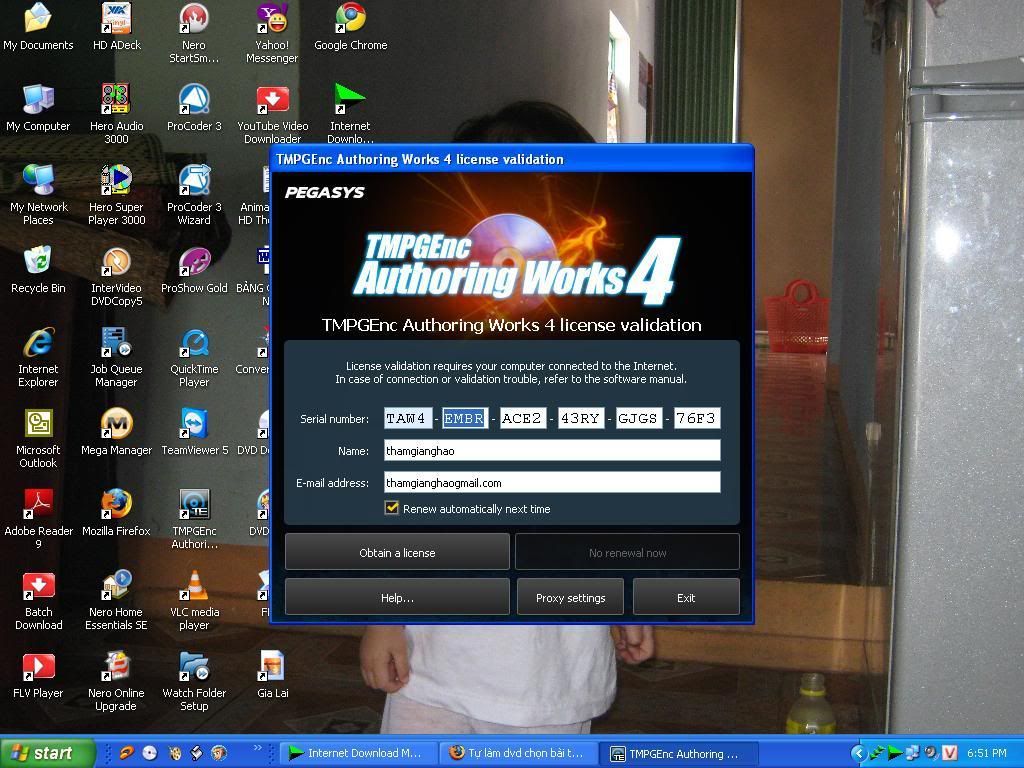Open Internet Download Manager desktop icon
The image size is (1024, 768).
coord(350,114)
